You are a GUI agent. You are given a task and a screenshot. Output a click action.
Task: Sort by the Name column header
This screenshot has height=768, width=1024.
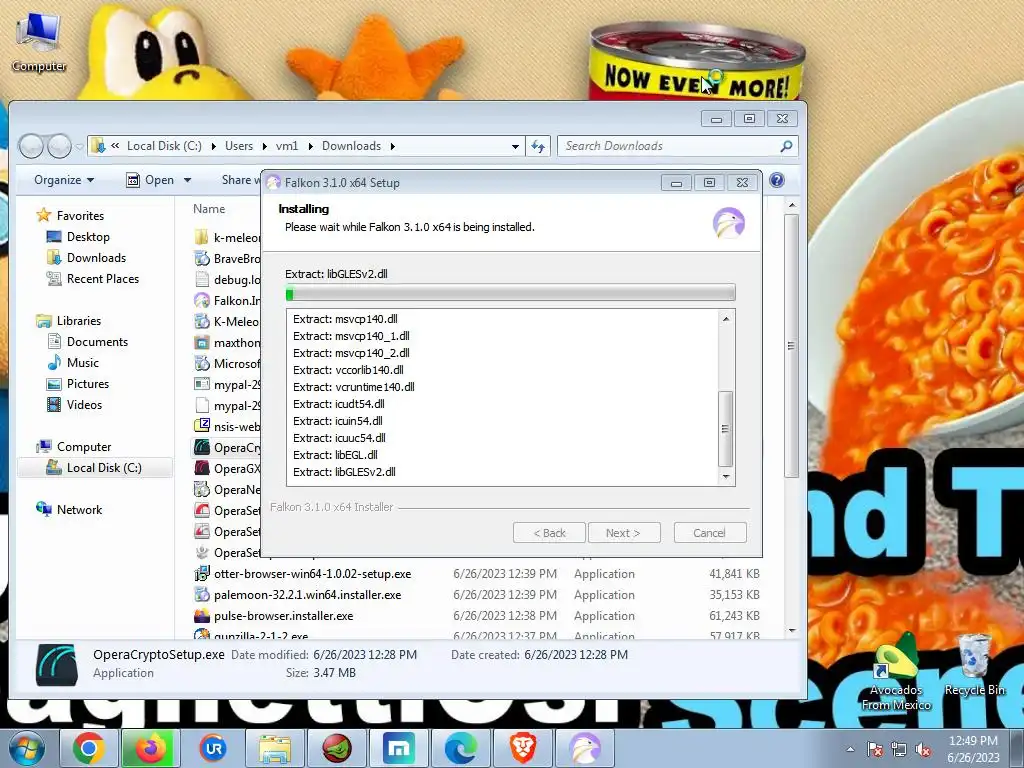pos(209,209)
